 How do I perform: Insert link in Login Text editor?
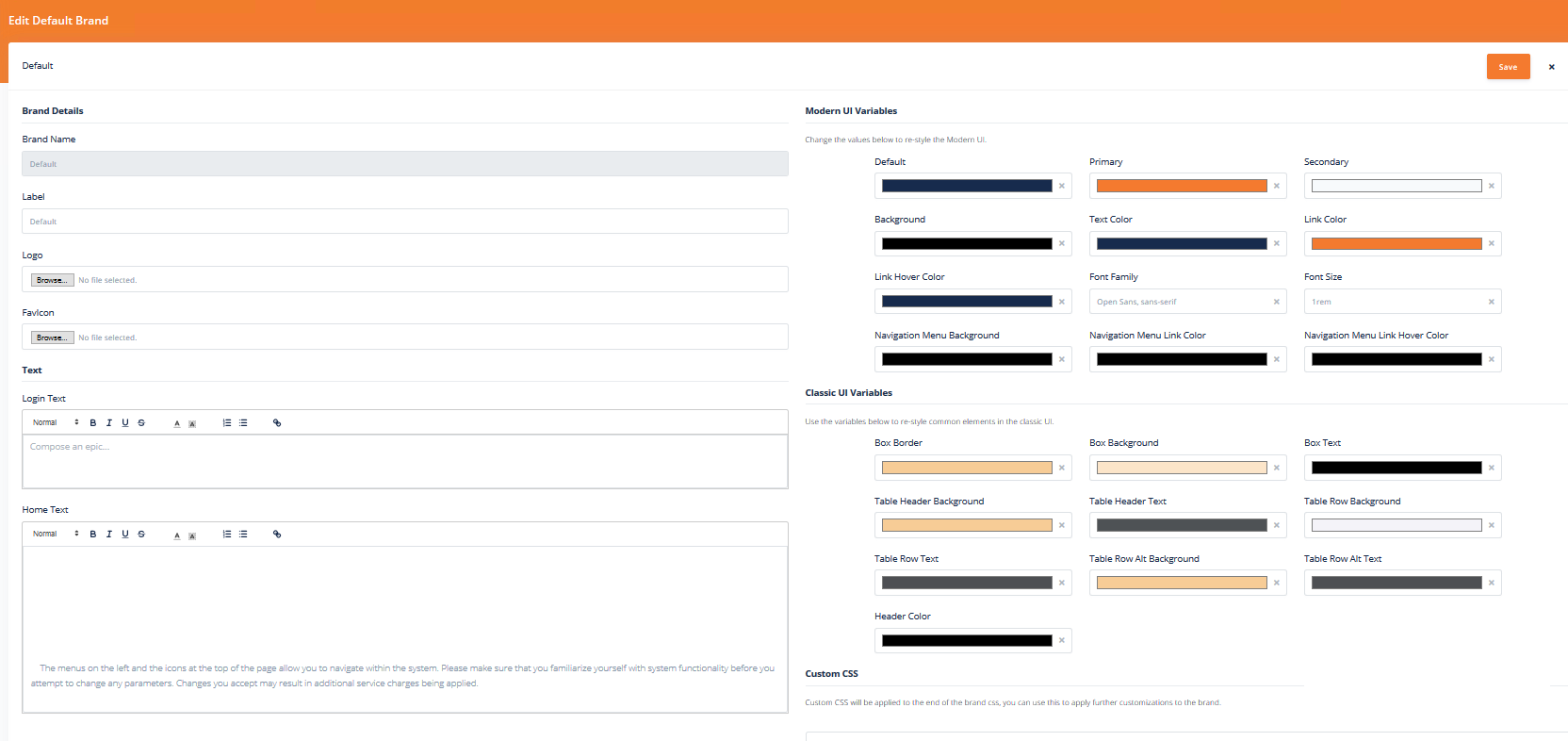277,423
